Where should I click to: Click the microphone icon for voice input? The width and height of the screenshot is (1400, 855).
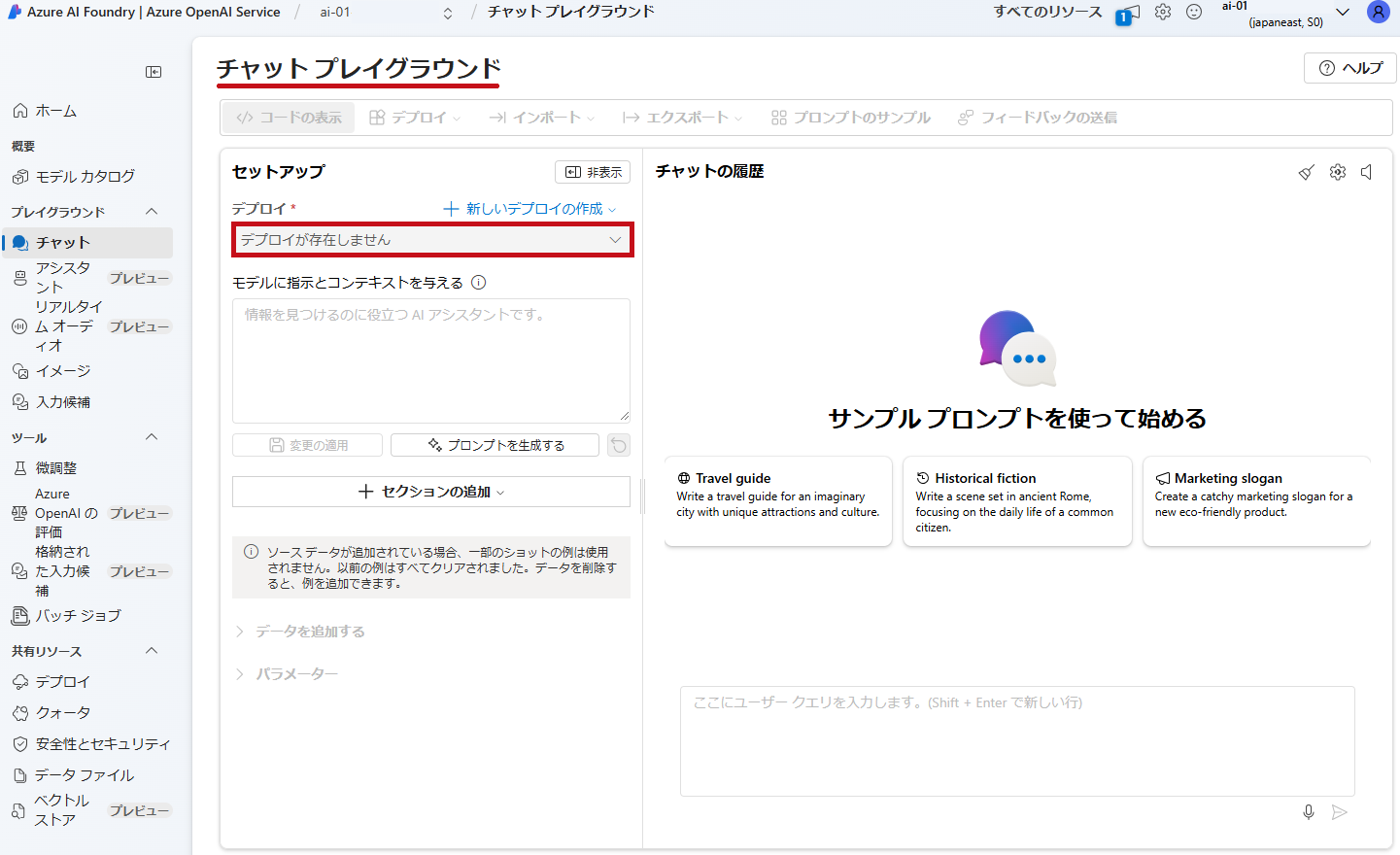pos(1309,812)
